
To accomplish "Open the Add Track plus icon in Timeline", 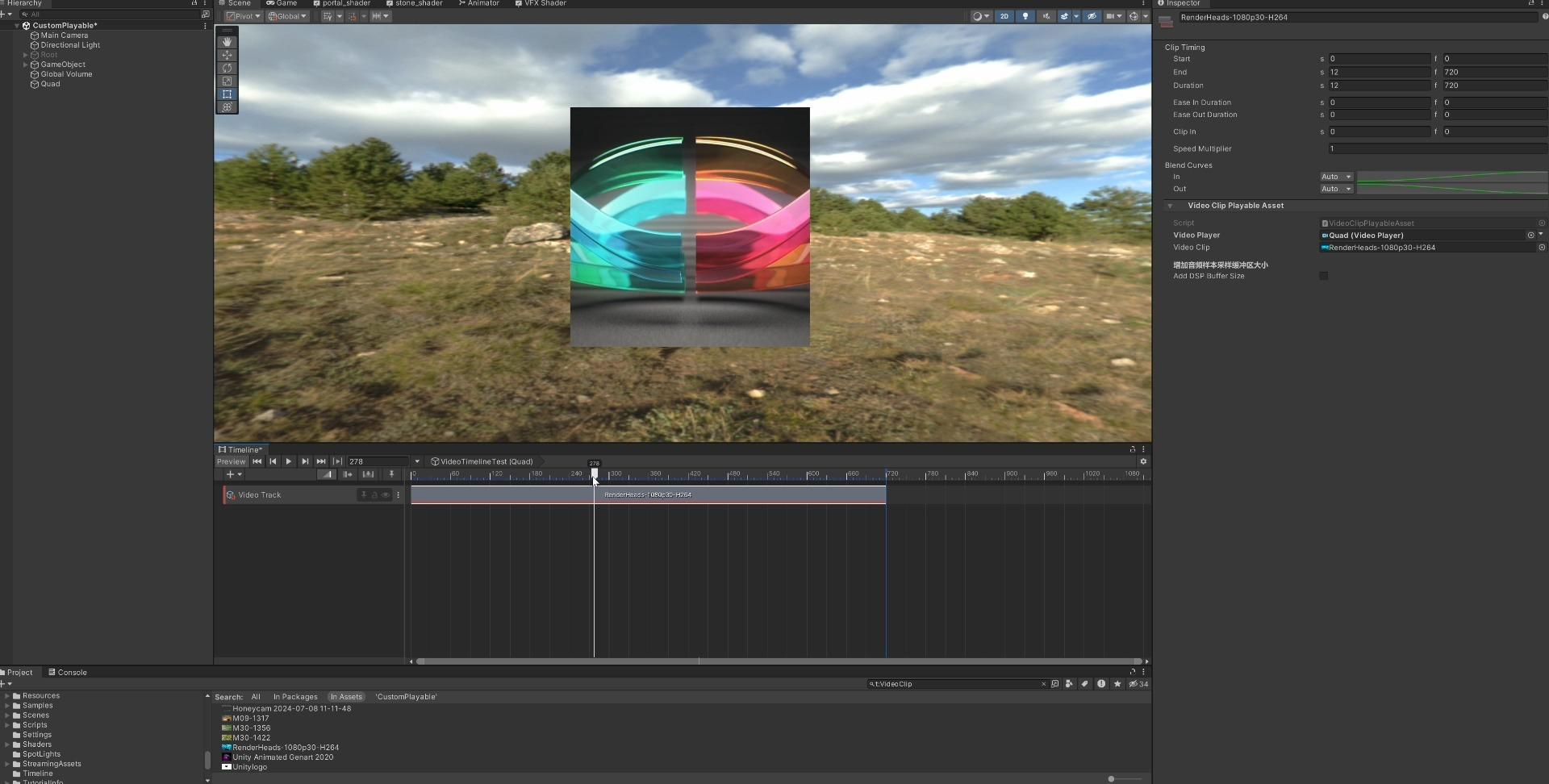I will 232,474.
